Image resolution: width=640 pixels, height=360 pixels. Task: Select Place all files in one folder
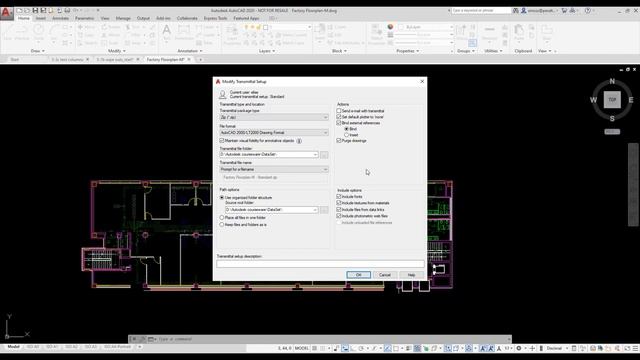[222, 218]
